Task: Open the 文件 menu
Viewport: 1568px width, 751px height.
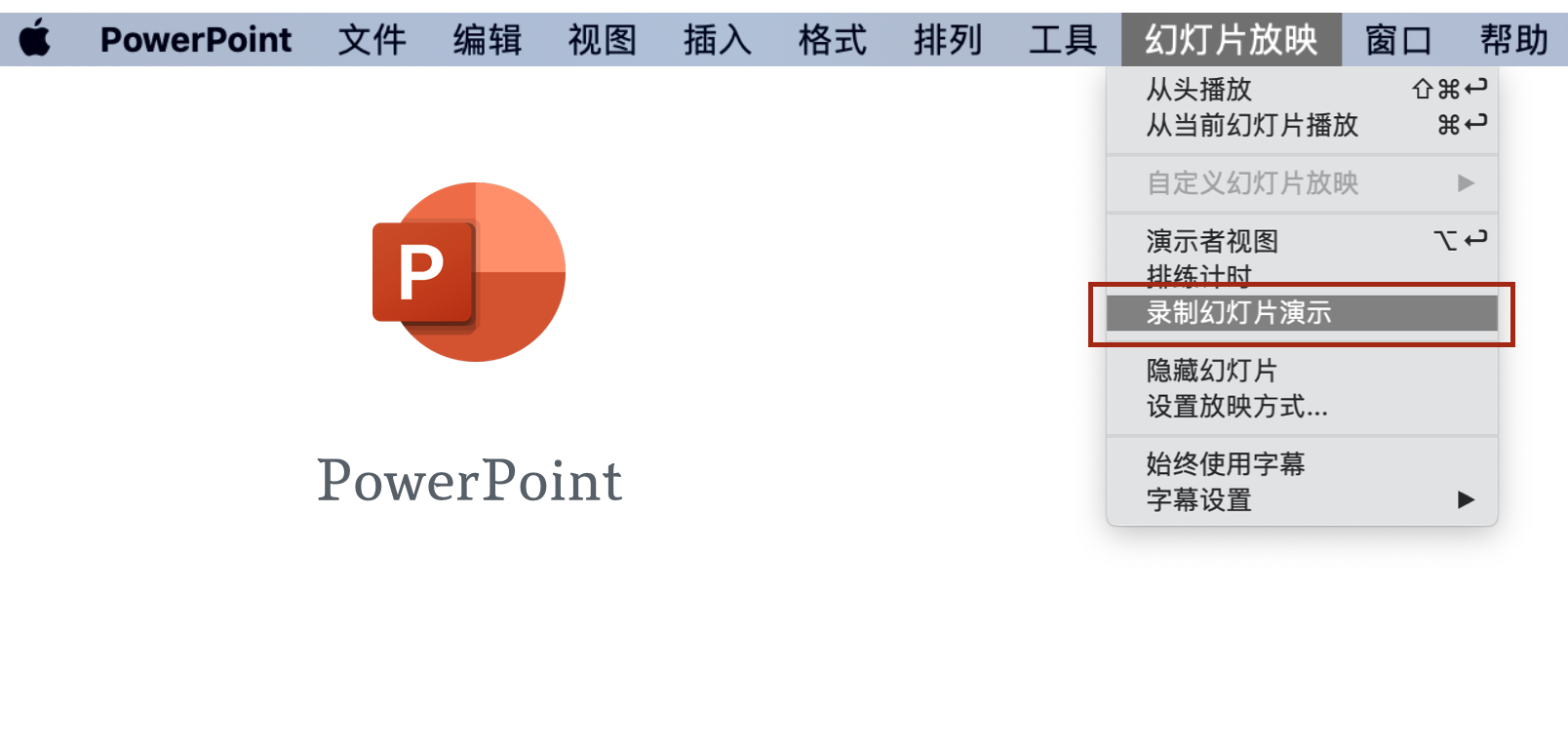Action: pyautogui.click(x=372, y=40)
